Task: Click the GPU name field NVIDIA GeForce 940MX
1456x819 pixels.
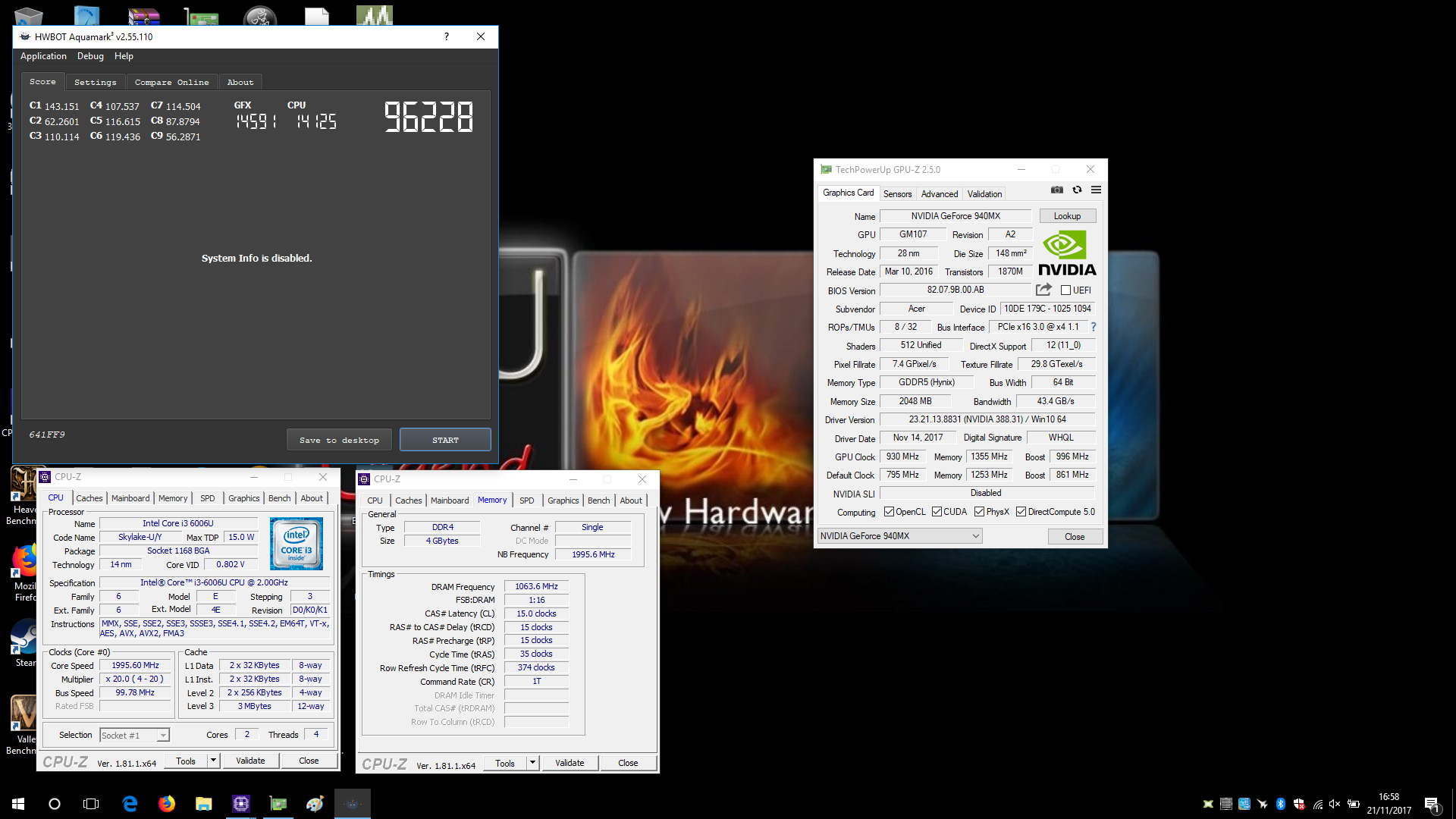Action: [x=955, y=216]
